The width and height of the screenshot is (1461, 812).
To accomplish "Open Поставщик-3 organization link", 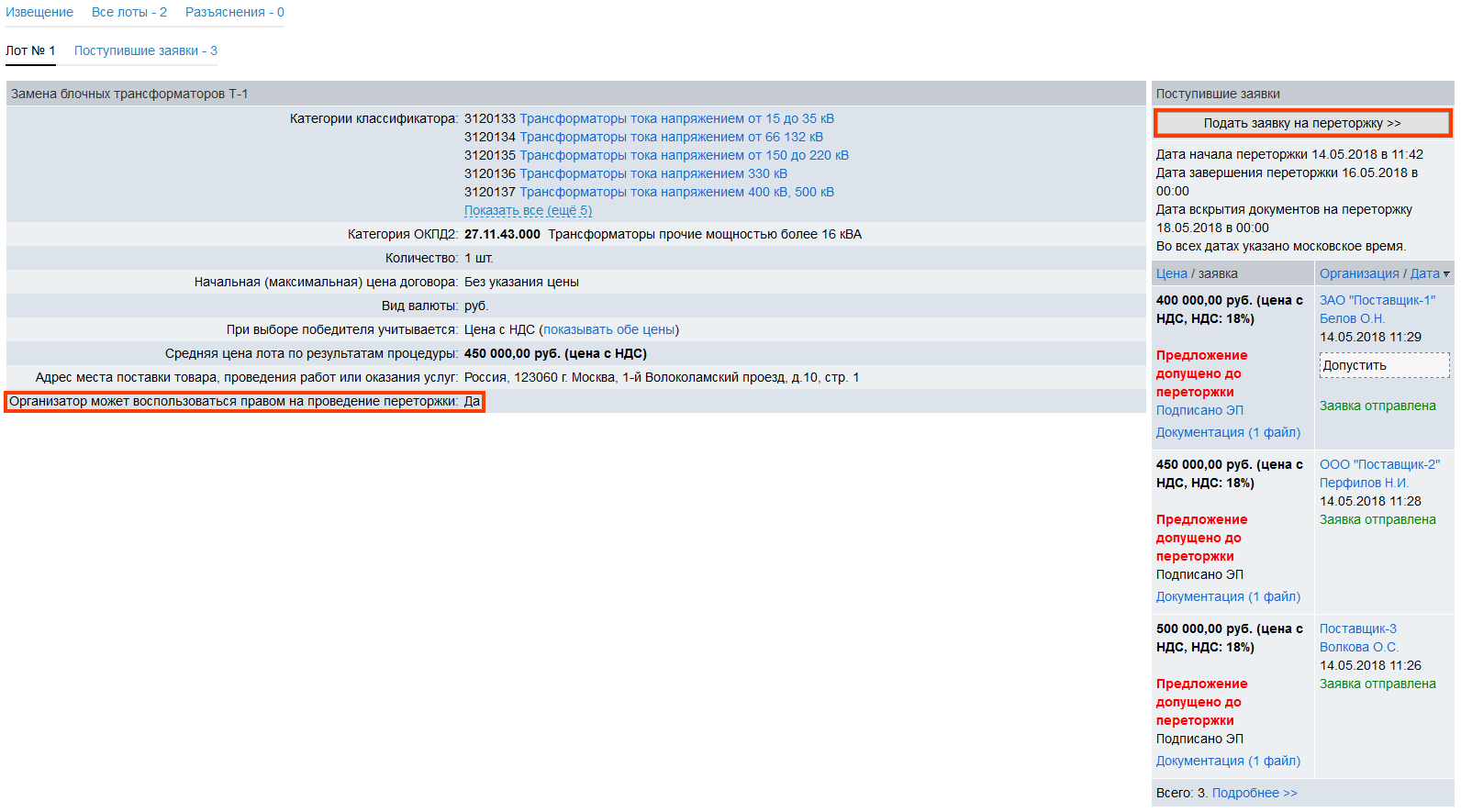I will pyautogui.click(x=1357, y=628).
